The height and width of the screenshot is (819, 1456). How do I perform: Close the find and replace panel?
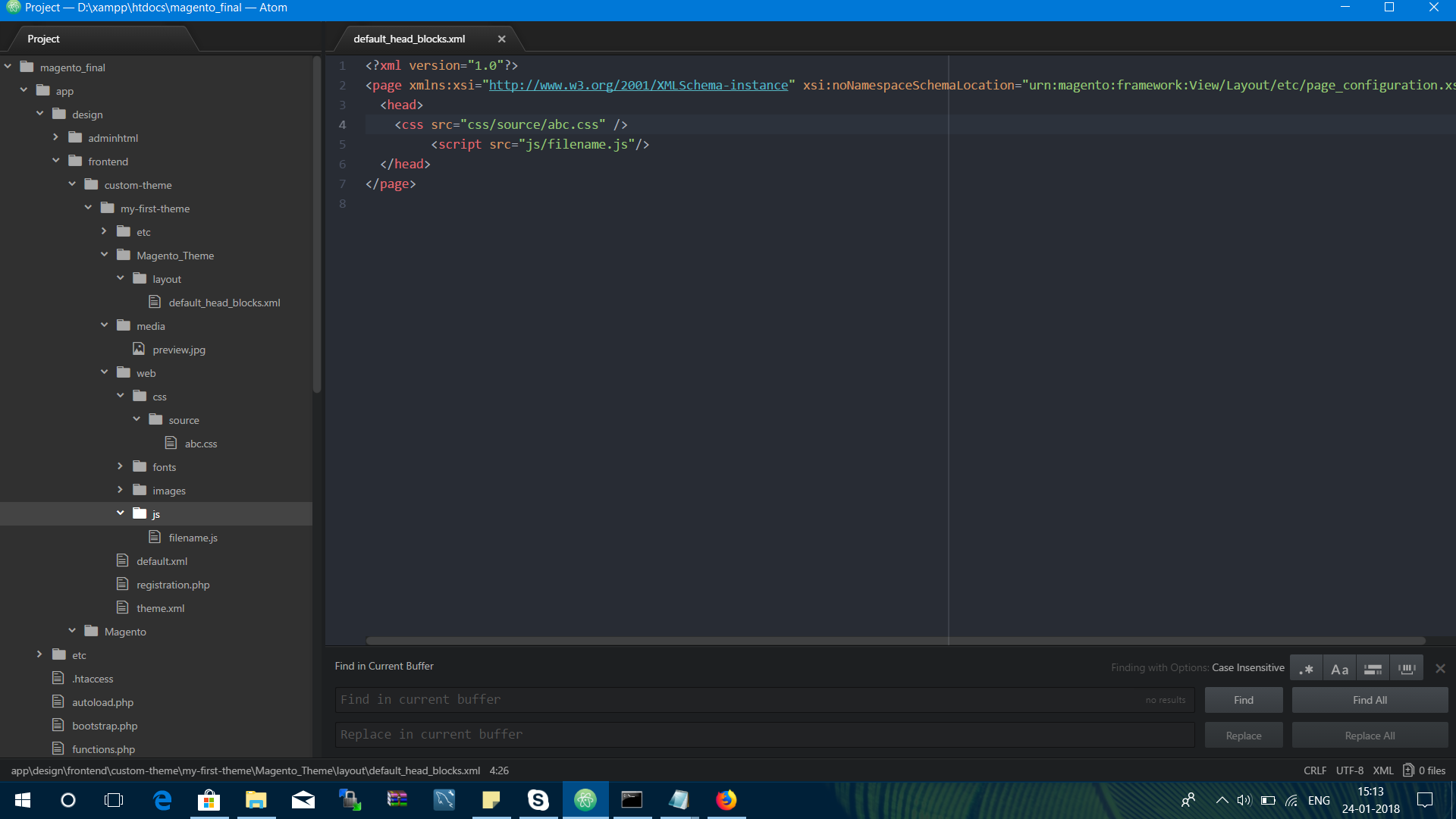point(1440,668)
